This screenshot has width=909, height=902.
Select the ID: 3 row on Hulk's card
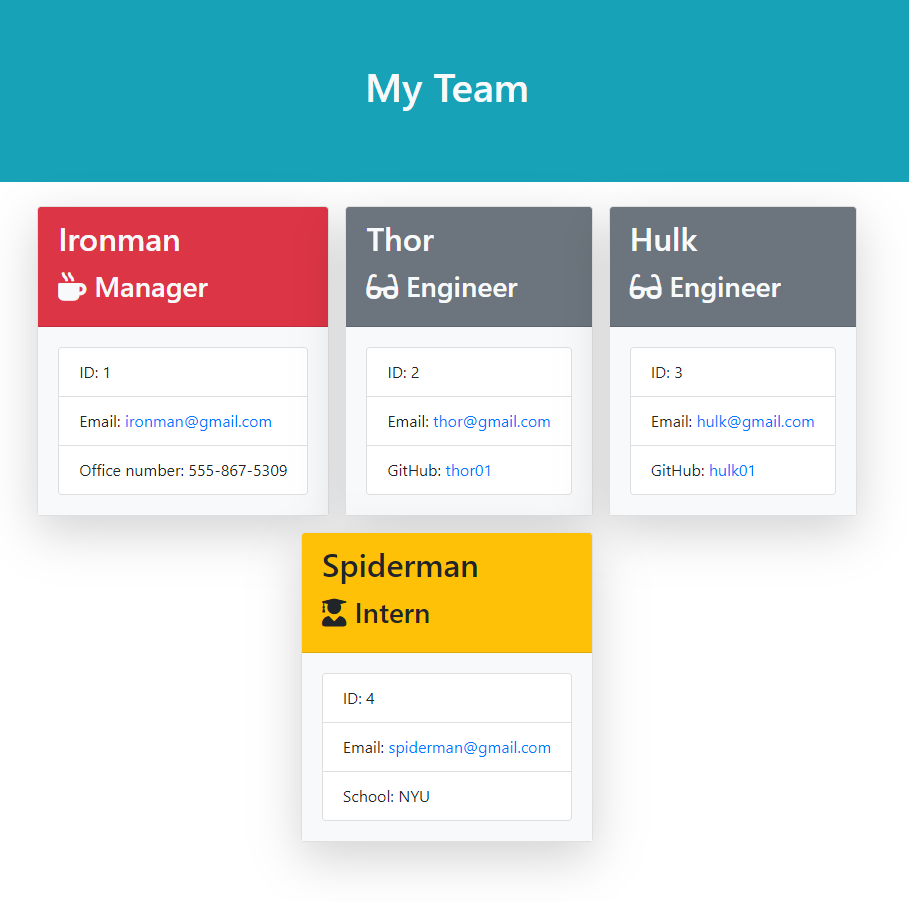pos(732,373)
